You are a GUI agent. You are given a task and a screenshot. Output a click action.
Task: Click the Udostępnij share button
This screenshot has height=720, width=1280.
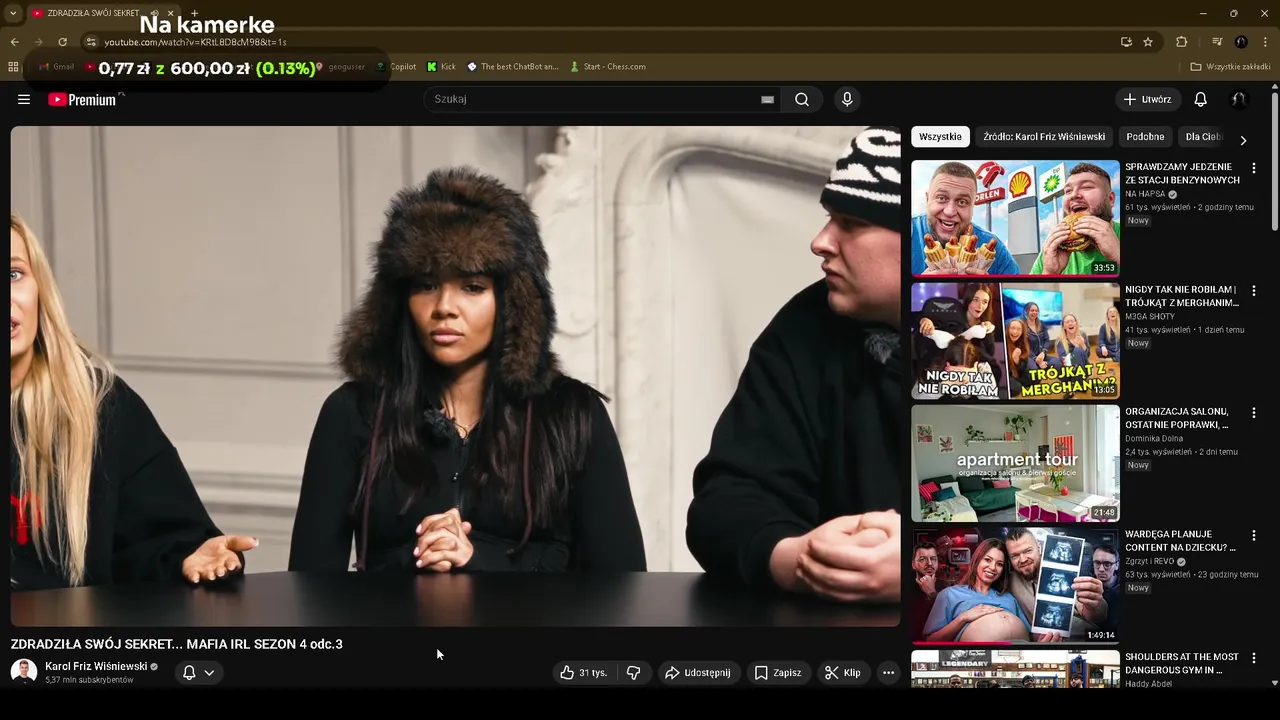698,673
